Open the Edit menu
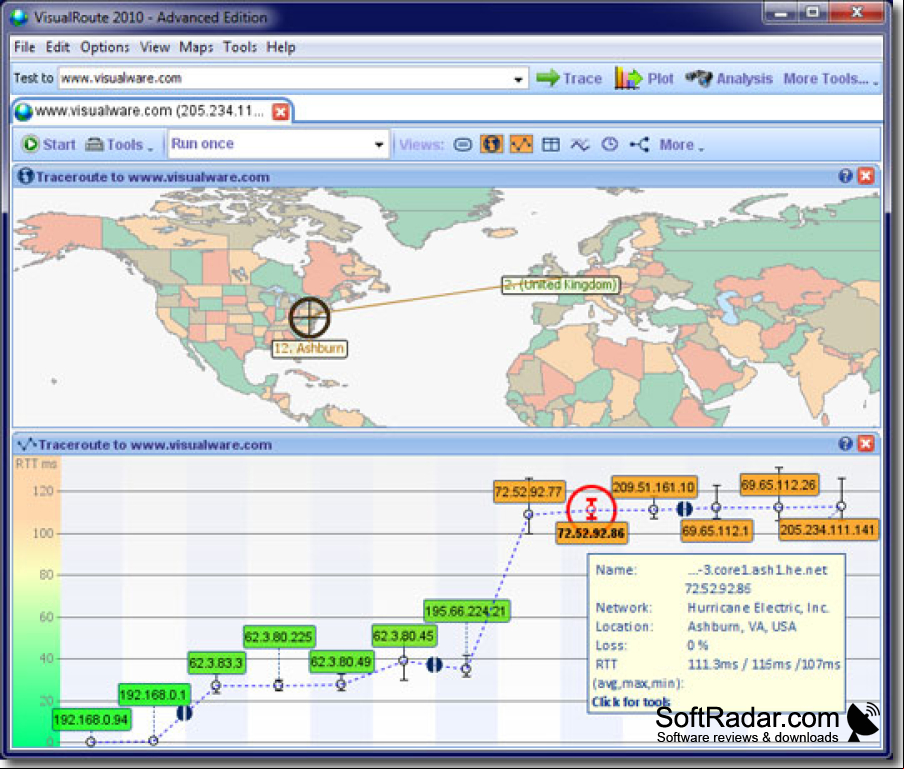 [x=58, y=47]
